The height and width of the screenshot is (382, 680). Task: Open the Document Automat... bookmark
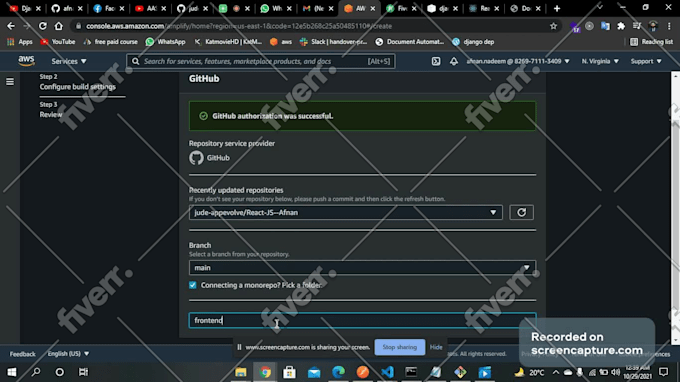(x=410, y=42)
